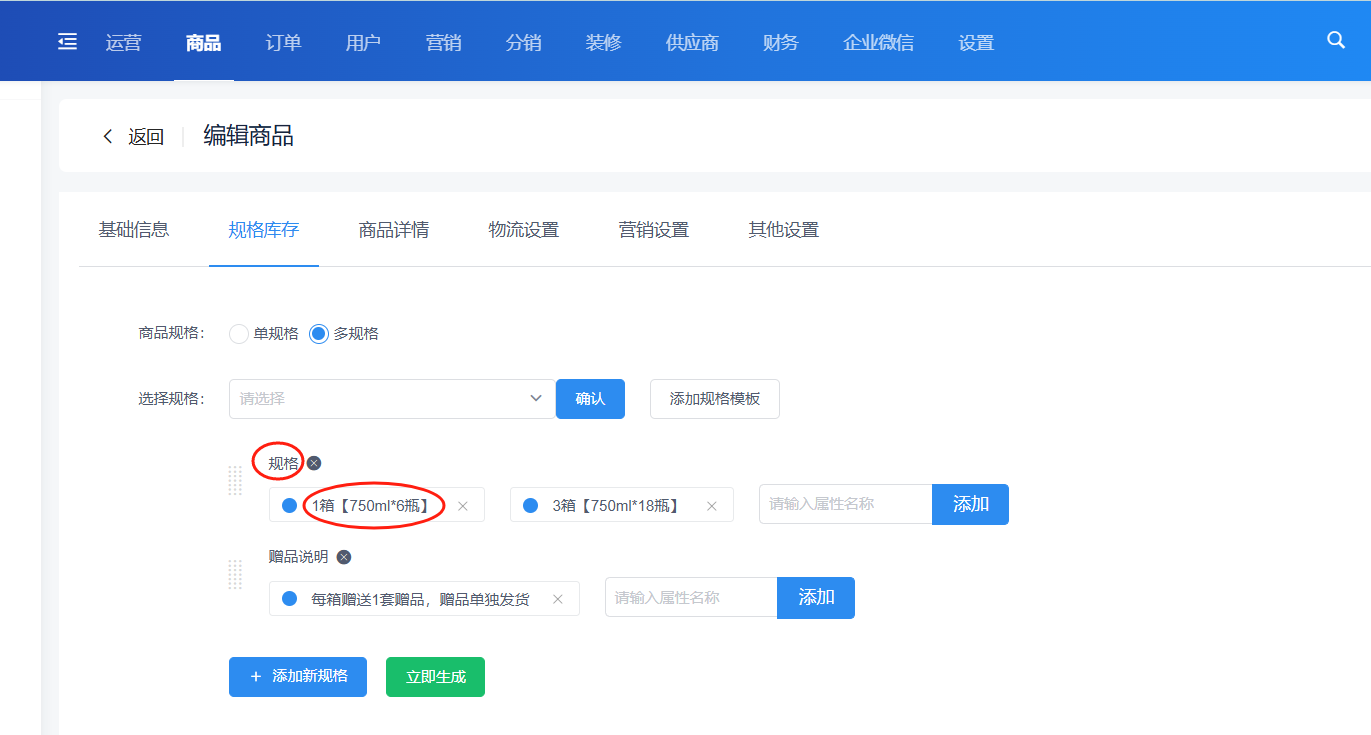The width and height of the screenshot is (1371, 735).
Task: Open the search magnifier icon
Action: tap(1336, 40)
